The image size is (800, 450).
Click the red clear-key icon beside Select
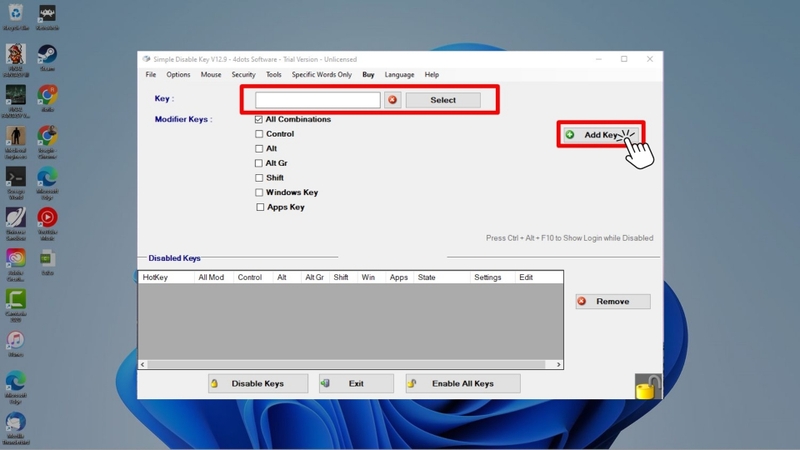(x=392, y=100)
